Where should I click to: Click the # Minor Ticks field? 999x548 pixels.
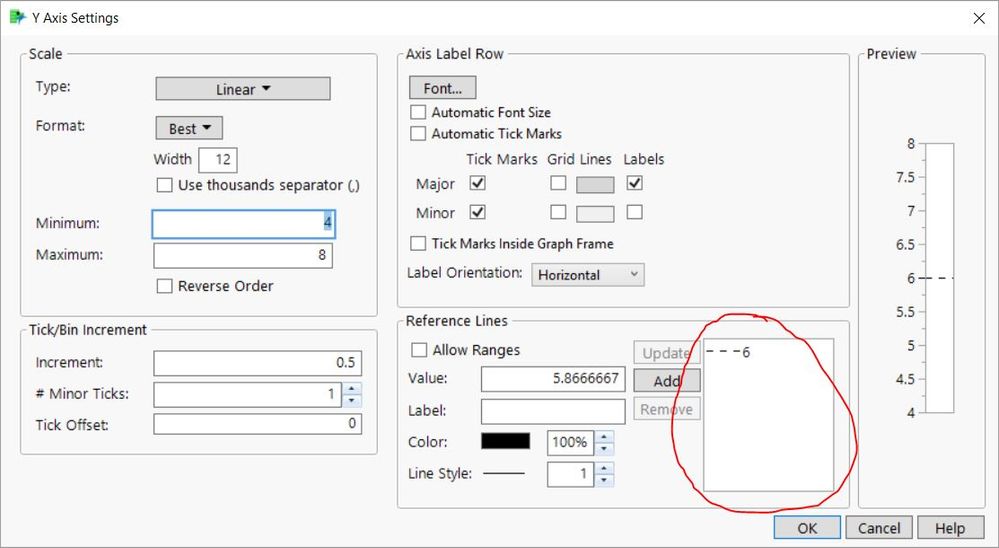tap(247, 394)
